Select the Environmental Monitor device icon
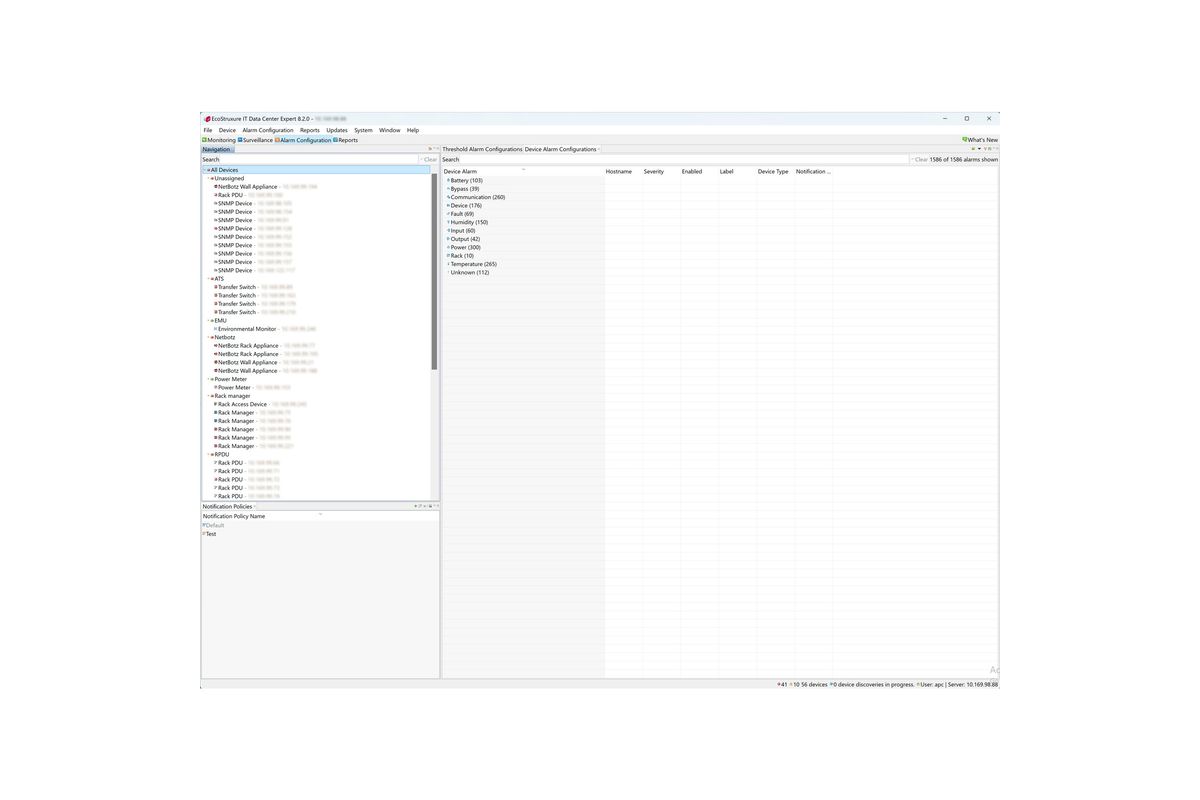 click(x=215, y=329)
